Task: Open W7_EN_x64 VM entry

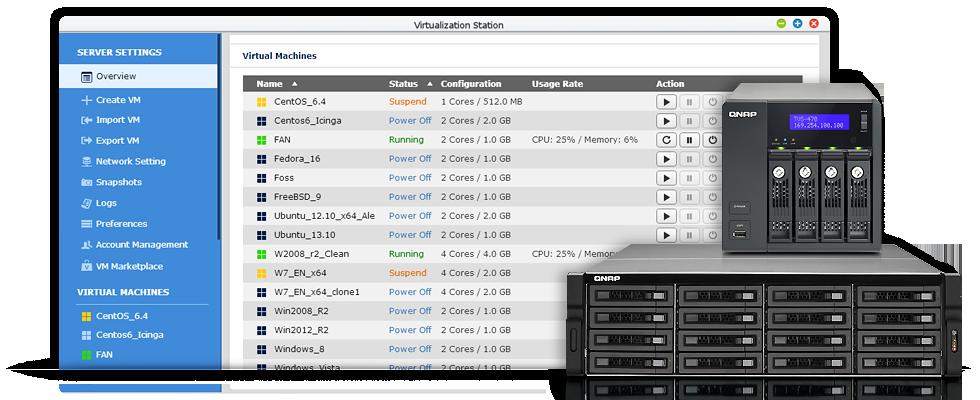Action: click(300, 273)
